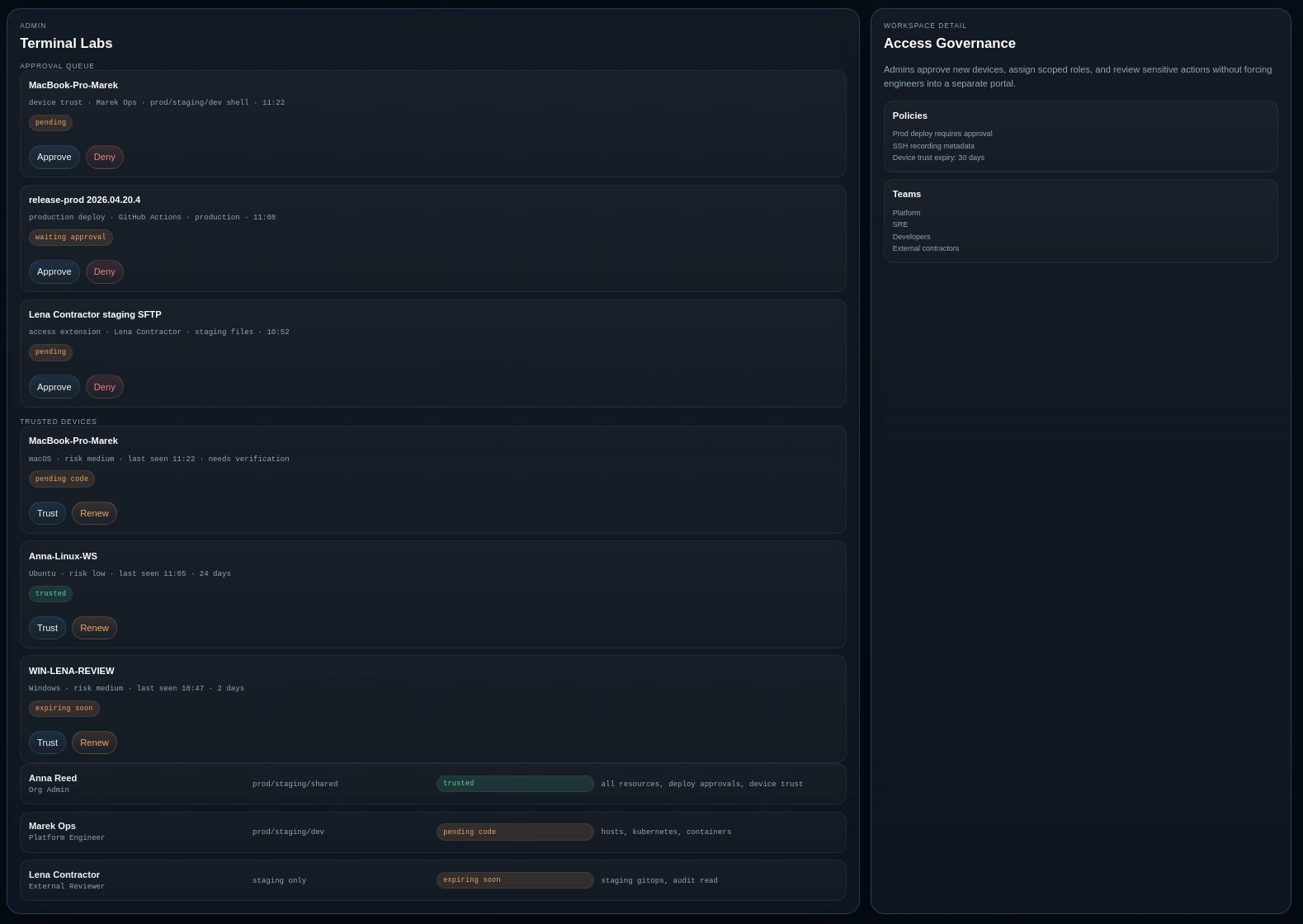The width and height of the screenshot is (1303, 924).
Task: Click the waiting approval status badge
Action: [x=71, y=238]
